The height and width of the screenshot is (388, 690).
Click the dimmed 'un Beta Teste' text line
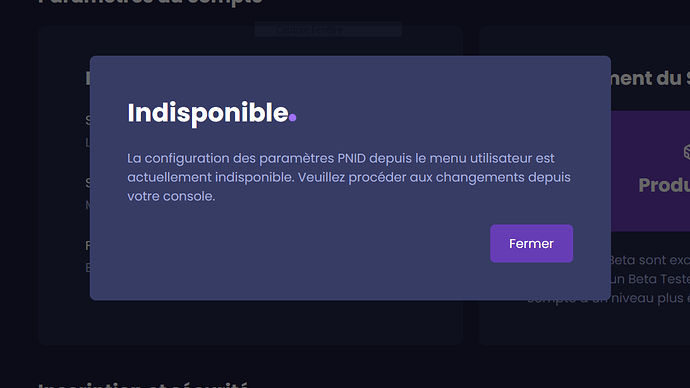[650, 279]
